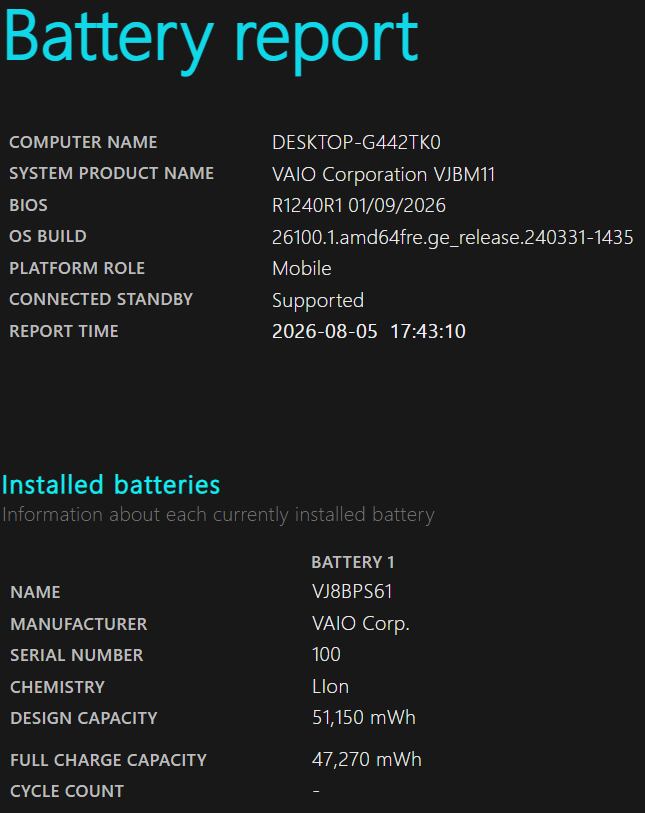645x813 pixels.
Task: Select the computer name DESKTOP-G442TK0 value
Action: click(x=356, y=143)
